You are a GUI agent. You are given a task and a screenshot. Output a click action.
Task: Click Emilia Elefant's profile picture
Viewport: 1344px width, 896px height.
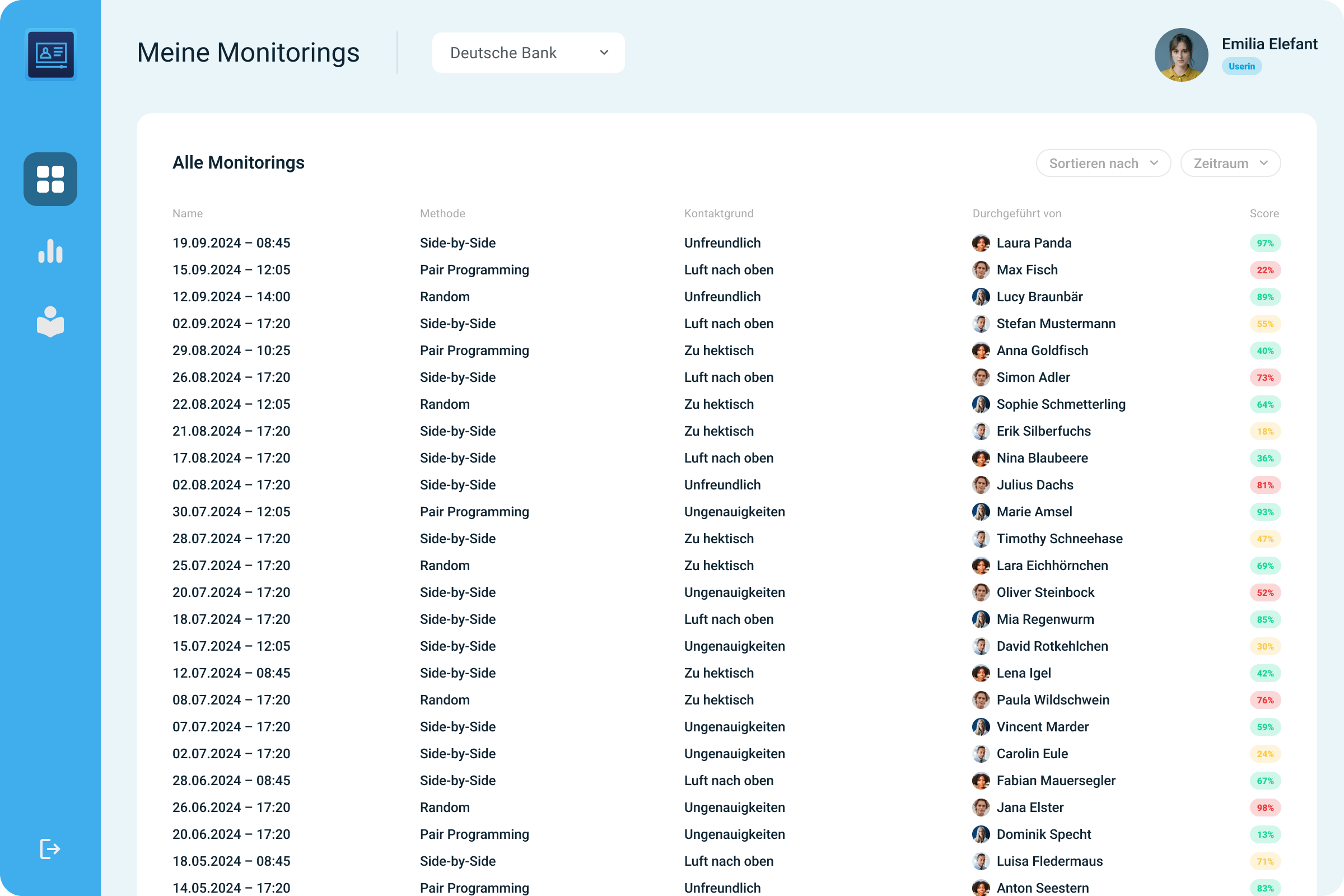click(1180, 55)
